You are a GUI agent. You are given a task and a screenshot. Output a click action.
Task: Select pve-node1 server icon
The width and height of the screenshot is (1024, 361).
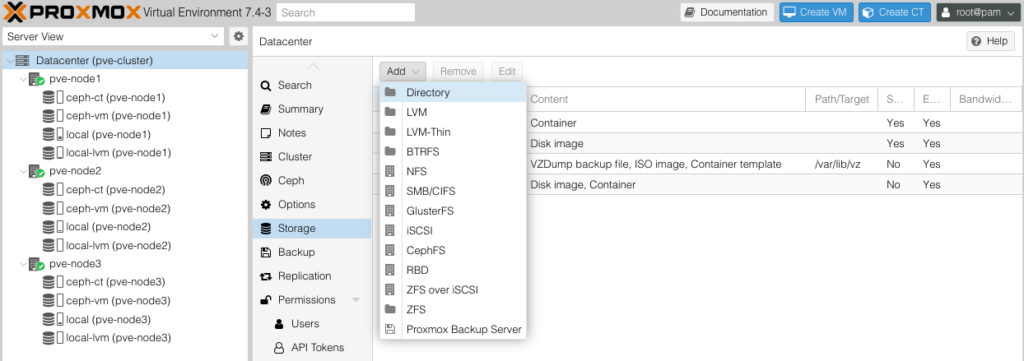(36, 79)
